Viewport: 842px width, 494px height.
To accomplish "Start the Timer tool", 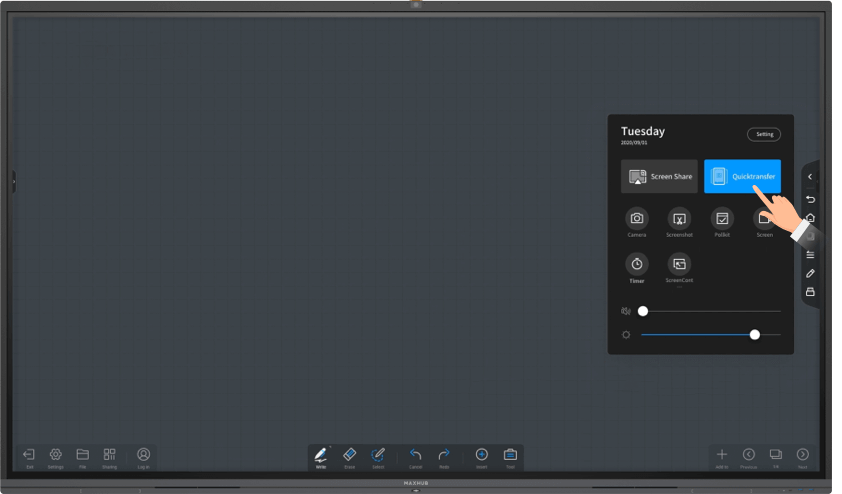I will point(637,264).
